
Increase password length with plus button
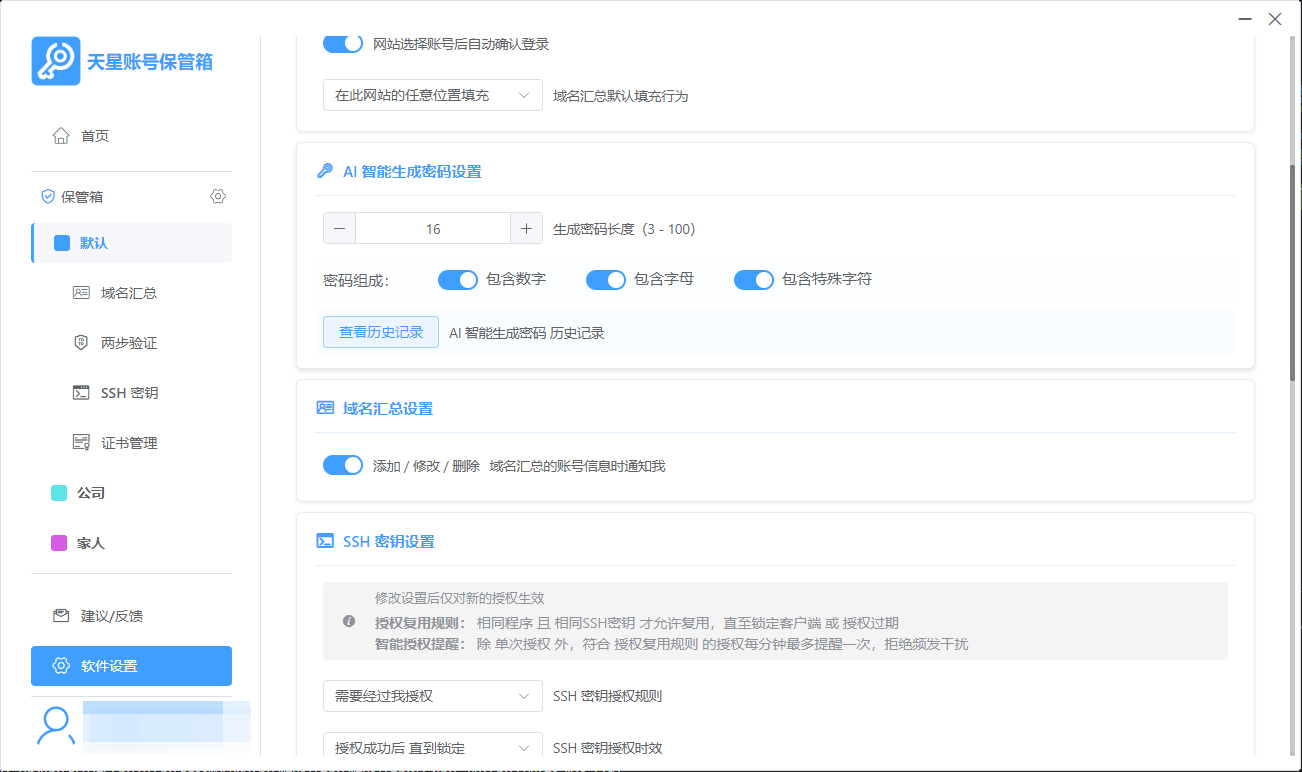point(526,229)
